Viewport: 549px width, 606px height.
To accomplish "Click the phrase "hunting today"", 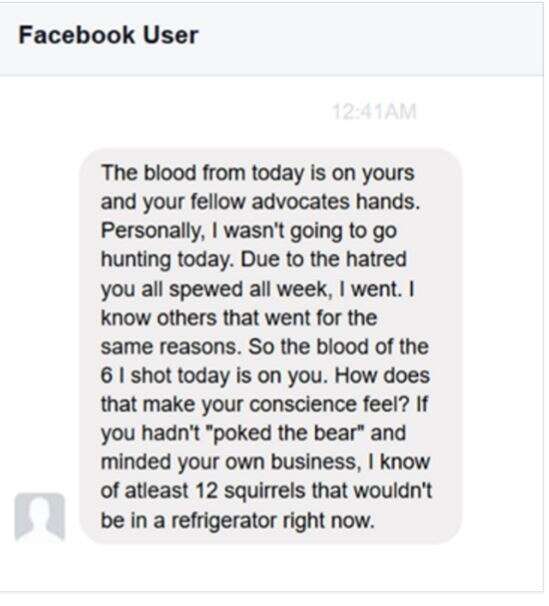I will point(167,260).
